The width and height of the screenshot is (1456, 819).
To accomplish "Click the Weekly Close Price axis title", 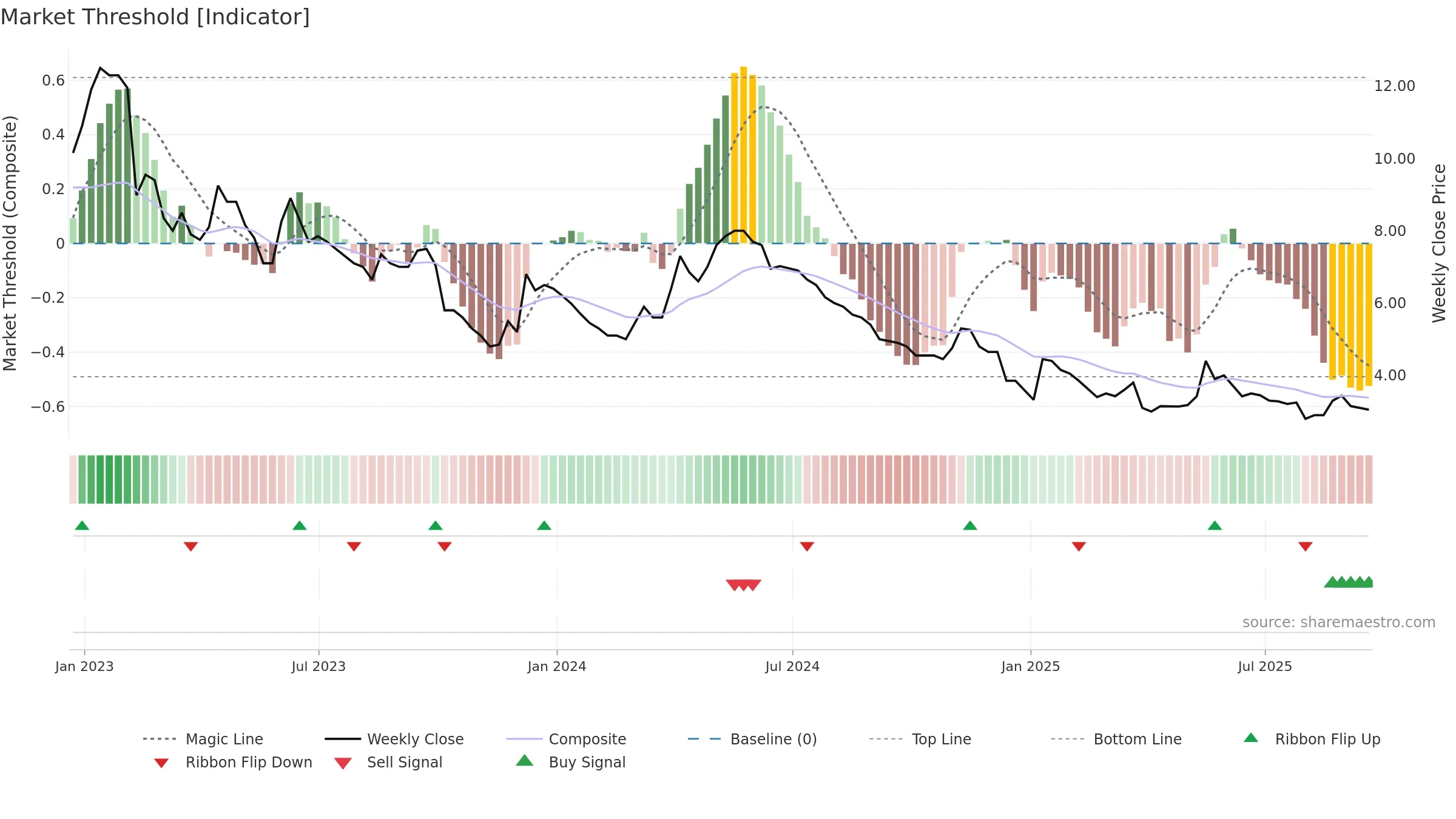I will [x=1440, y=243].
